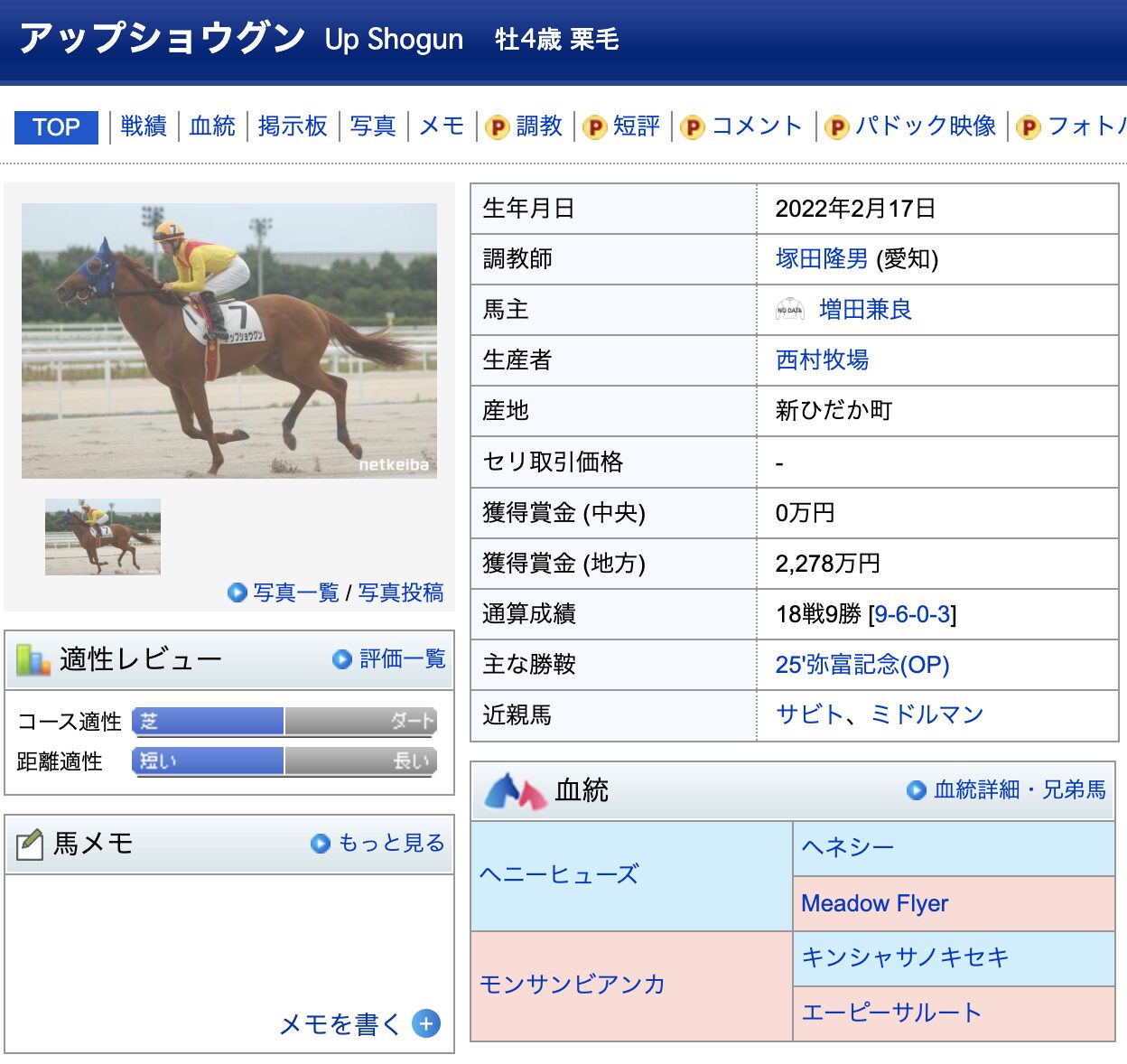Open the メモ tab
This screenshot has width=1127, height=1064.
coord(442,126)
